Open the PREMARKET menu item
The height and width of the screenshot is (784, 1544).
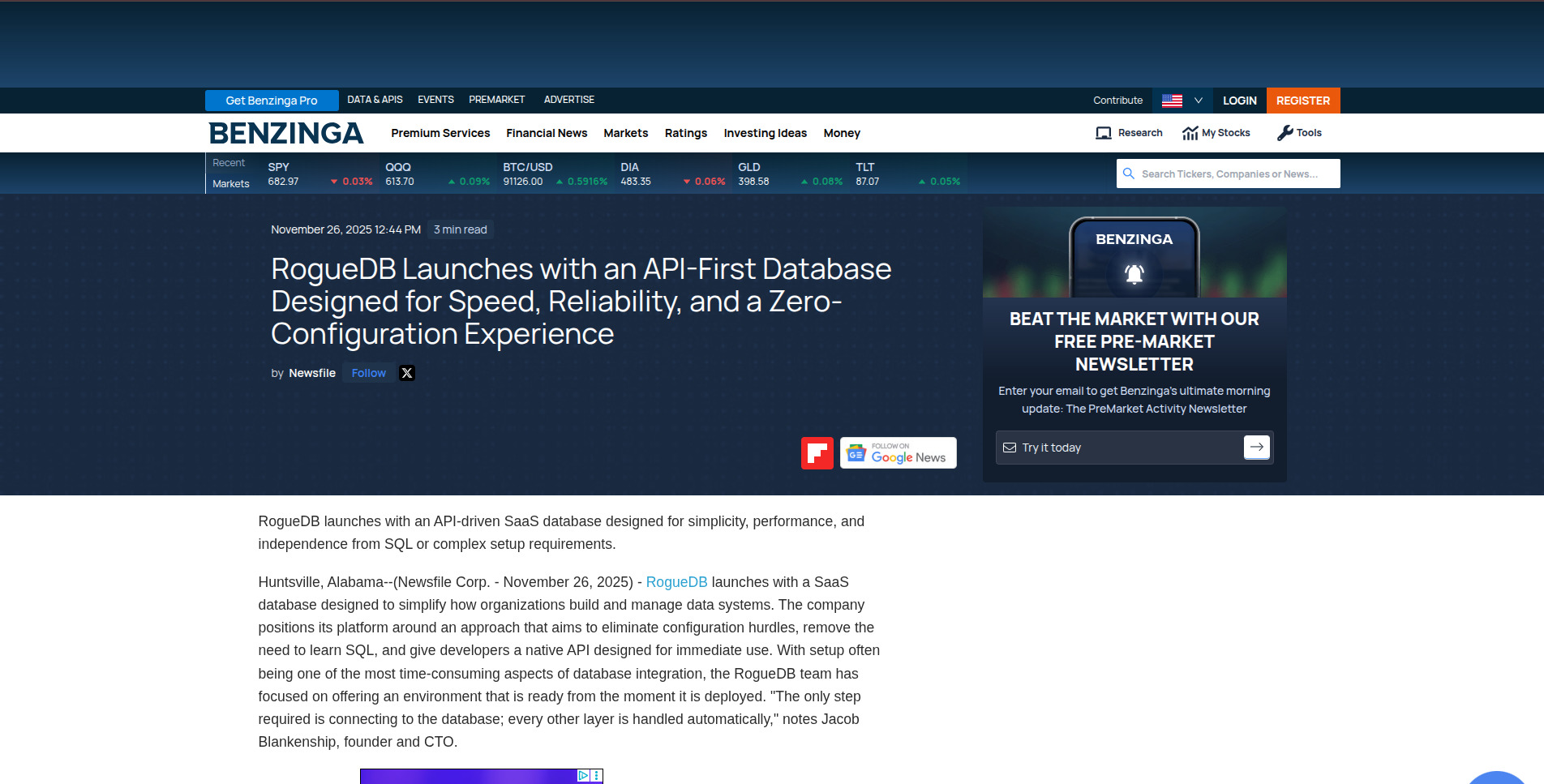(496, 99)
